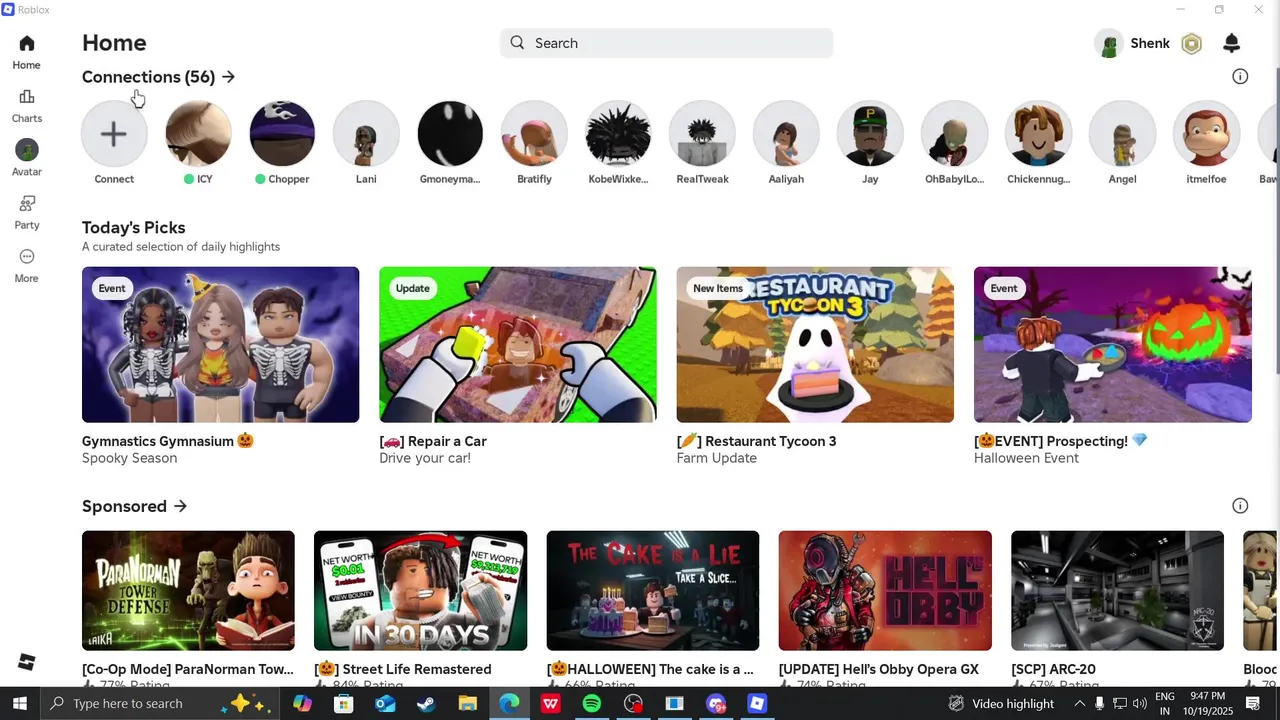
Task: Open Microsoft Edge from the taskbar
Action: click(509, 704)
